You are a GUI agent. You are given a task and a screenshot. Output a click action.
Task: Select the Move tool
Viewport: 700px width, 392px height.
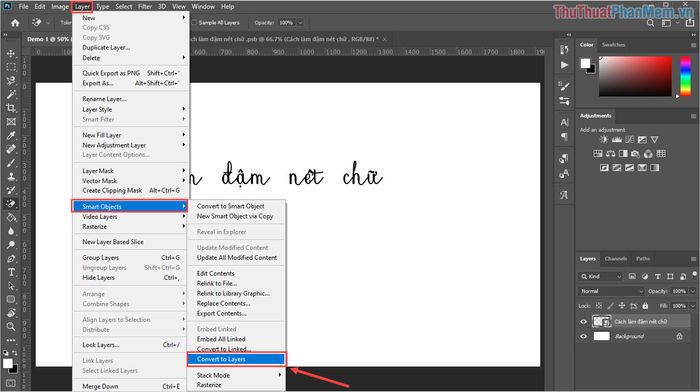pos(11,53)
